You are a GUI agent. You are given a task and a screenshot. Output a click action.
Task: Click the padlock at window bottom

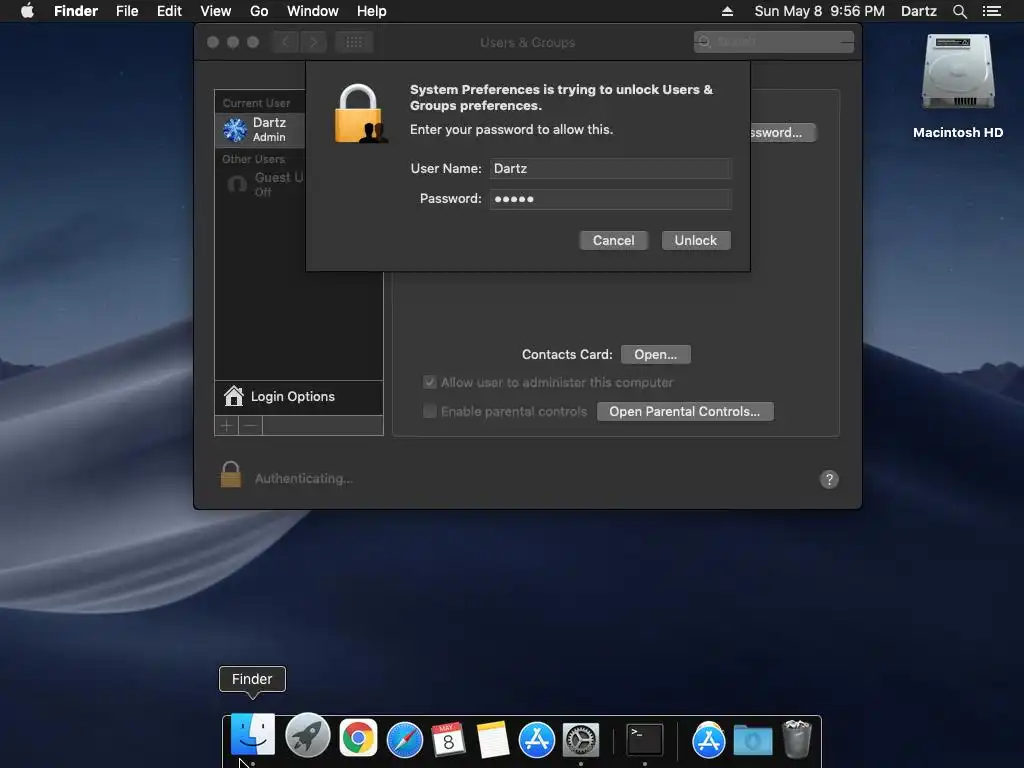(231, 475)
